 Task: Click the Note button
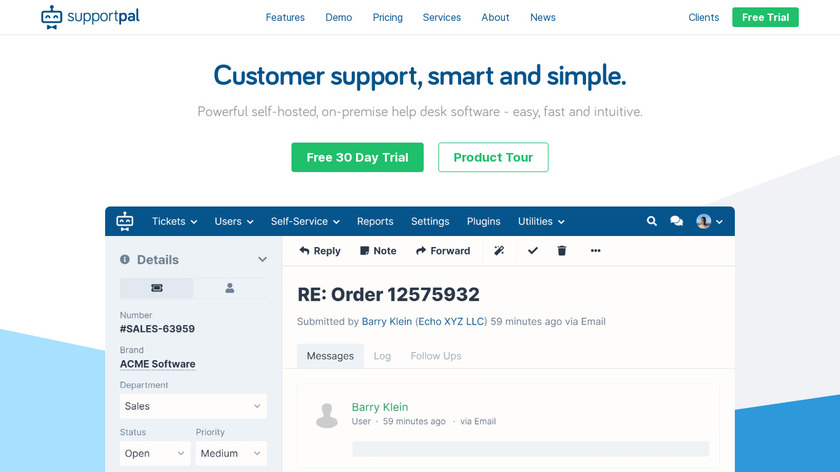pos(378,251)
